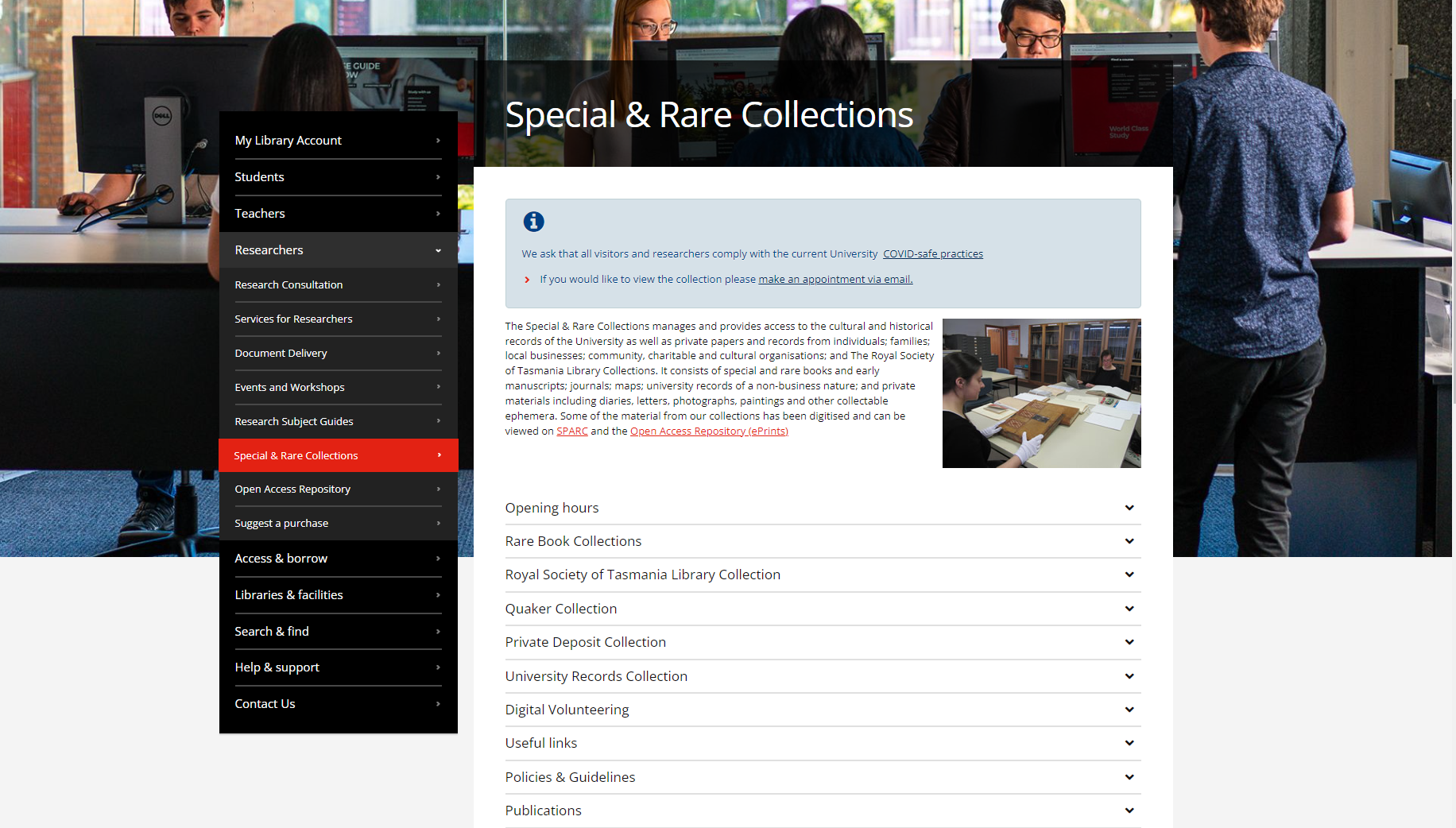Show the Policies & Guidelines section
This screenshot has height=828, width=1456.
click(x=1129, y=777)
